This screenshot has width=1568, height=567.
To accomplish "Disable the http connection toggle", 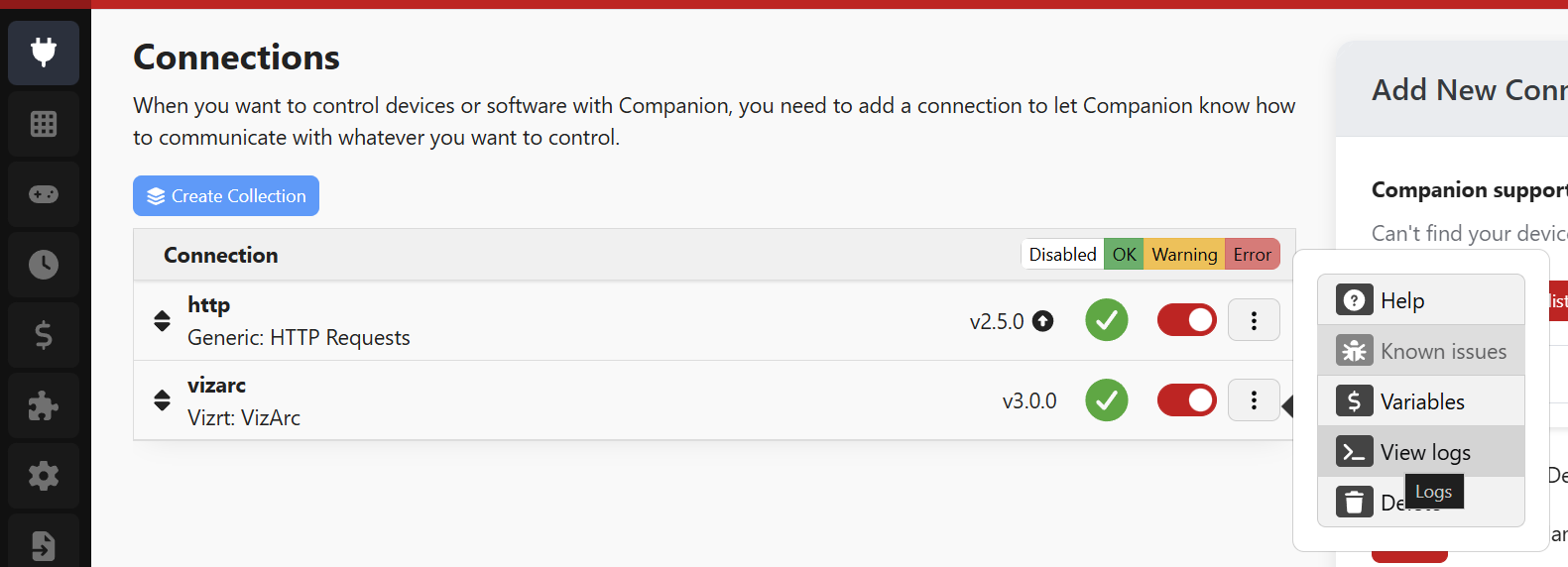I will click(1186, 320).
